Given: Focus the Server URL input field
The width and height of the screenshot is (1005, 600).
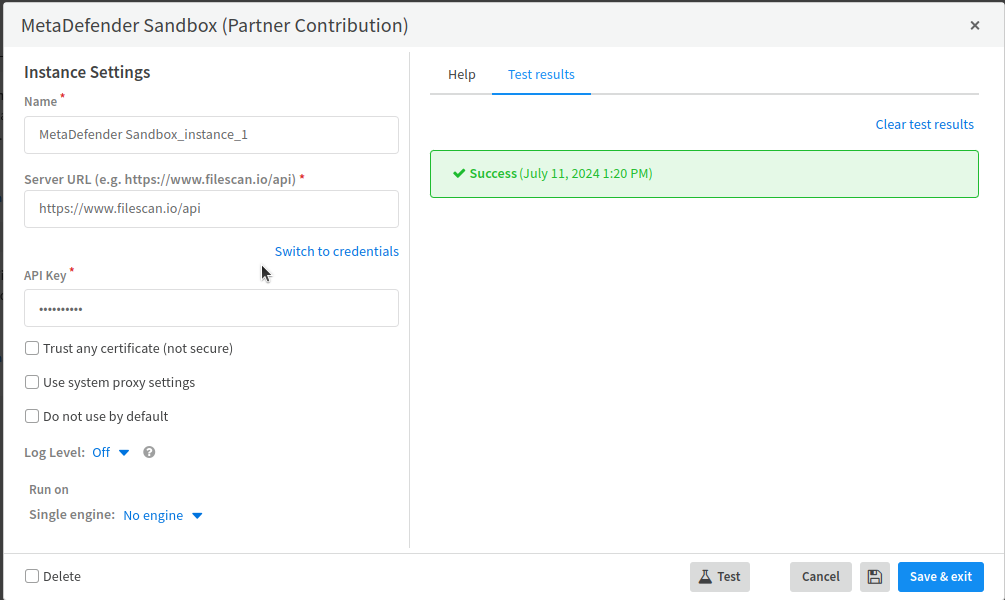Looking at the screenshot, I should pyautogui.click(x=212, y=209).
